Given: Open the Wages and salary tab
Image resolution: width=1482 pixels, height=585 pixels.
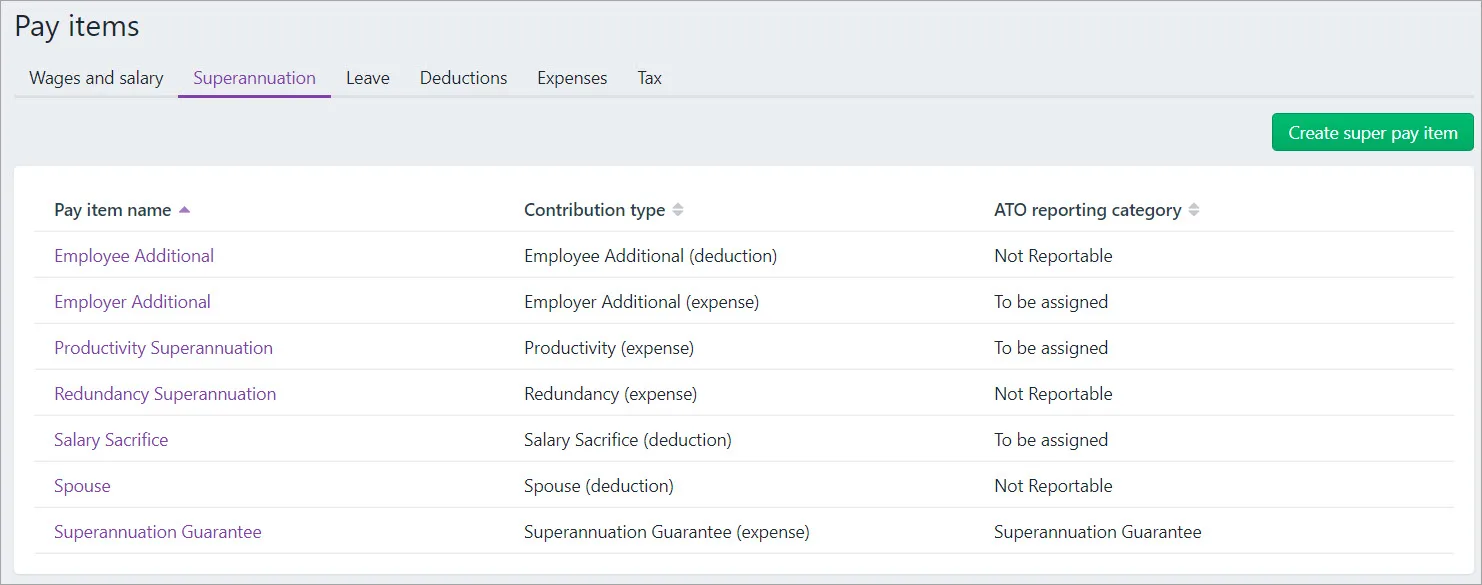Looking at the screenshot, I should (x=96, y=78).
